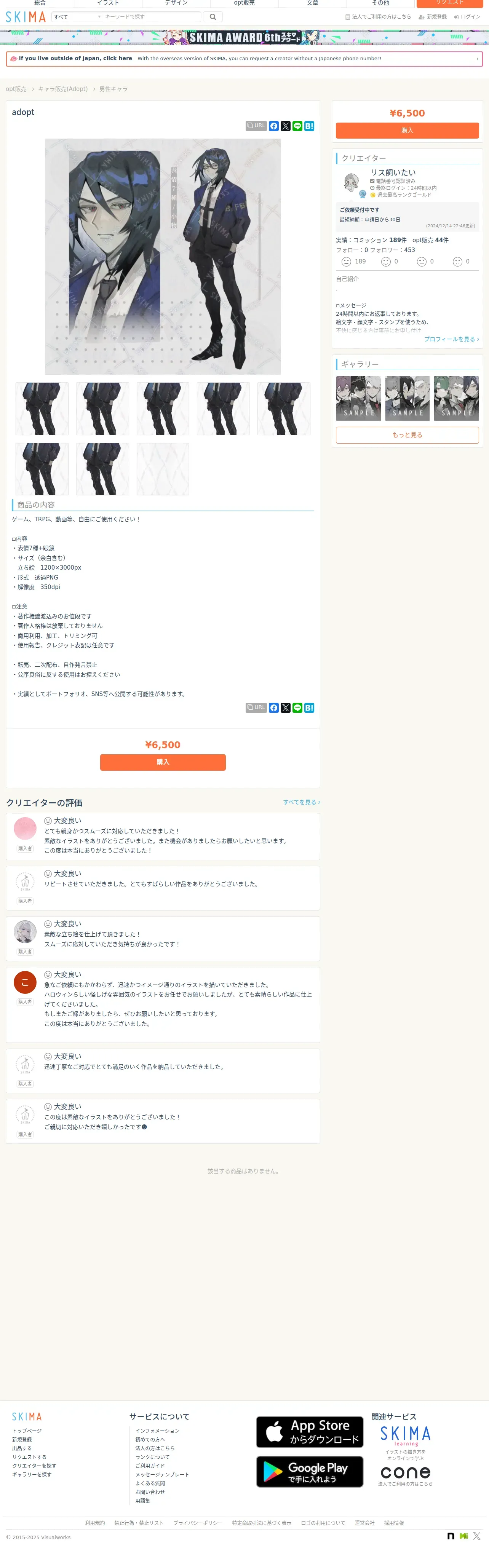Share on Facebook via bottom icon

click(274, 708)
